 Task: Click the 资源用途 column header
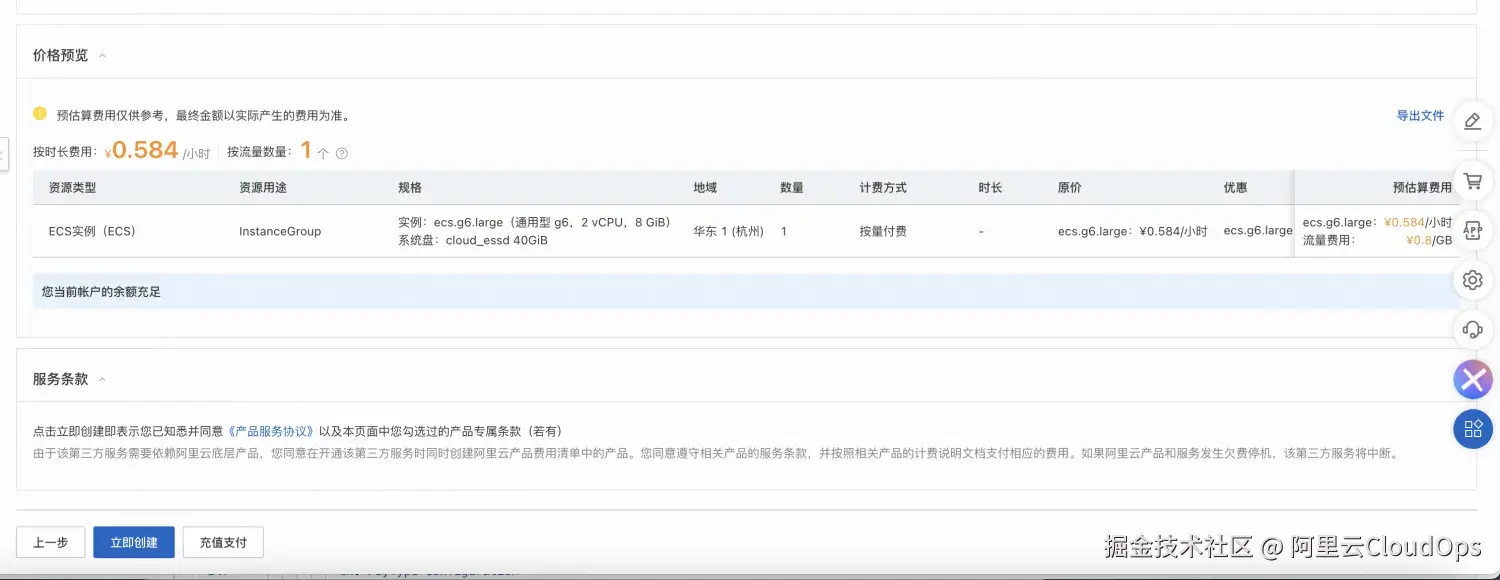(x=263, y=188)
